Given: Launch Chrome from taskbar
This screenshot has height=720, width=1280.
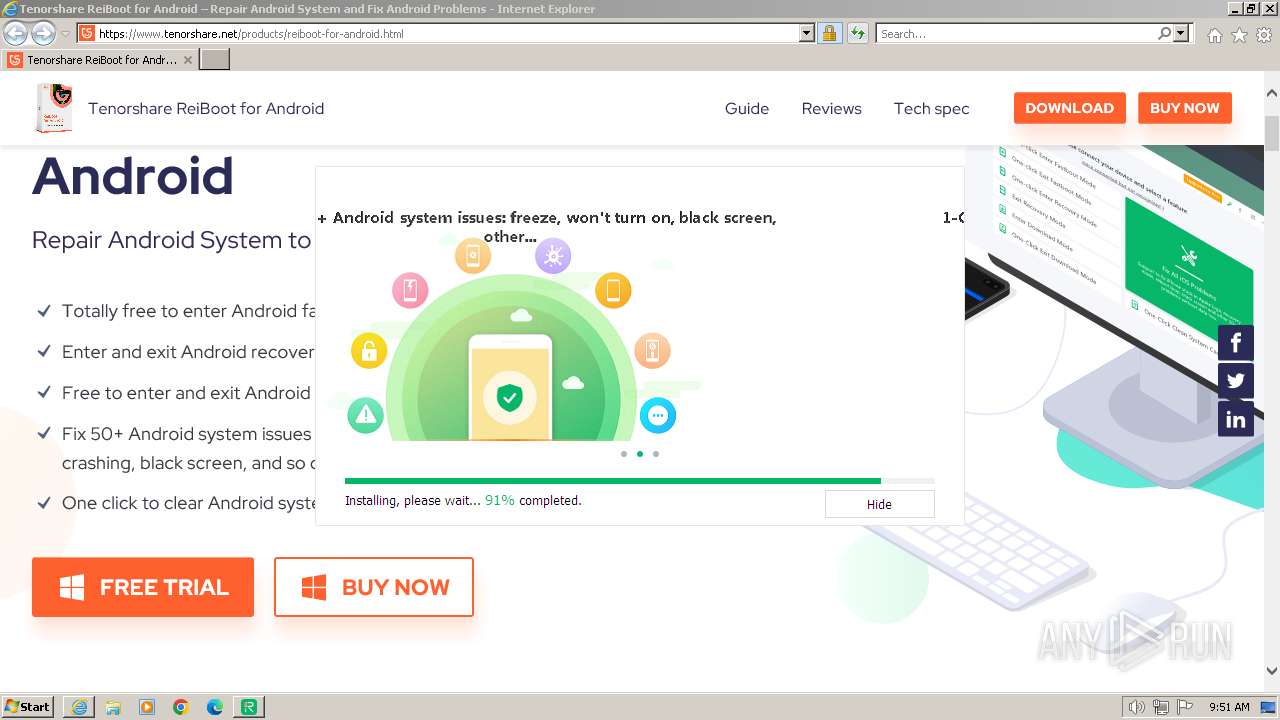Looking at the screenshot, I should (181, 707).
